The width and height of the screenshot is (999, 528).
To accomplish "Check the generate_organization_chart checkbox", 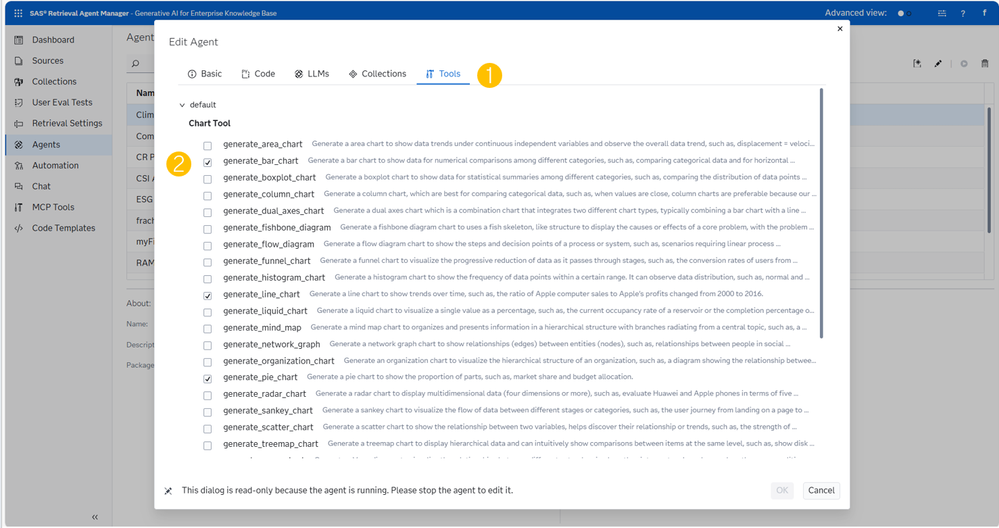I will tap(208, 362).
